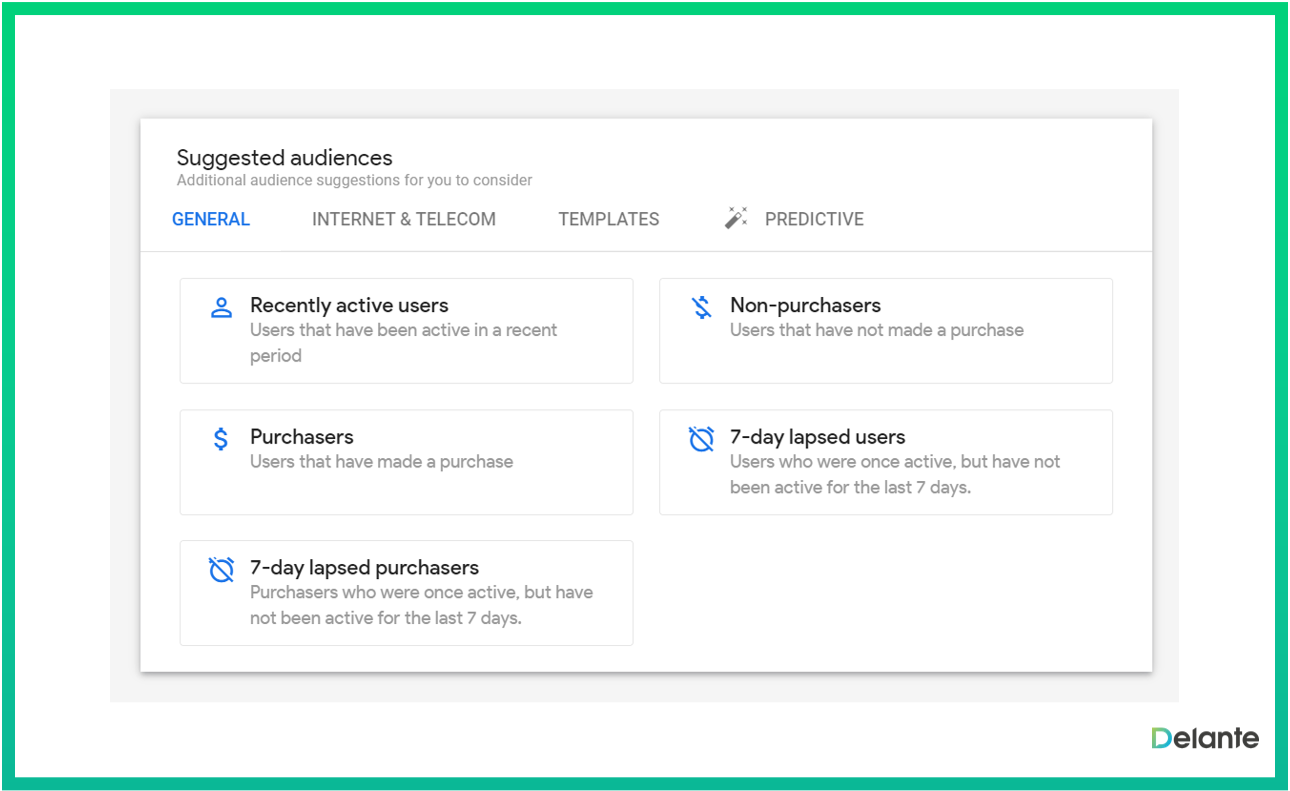Select the Non-purchasers audience title
Viewport: 1290px width, 791px height.
point(805,306)
